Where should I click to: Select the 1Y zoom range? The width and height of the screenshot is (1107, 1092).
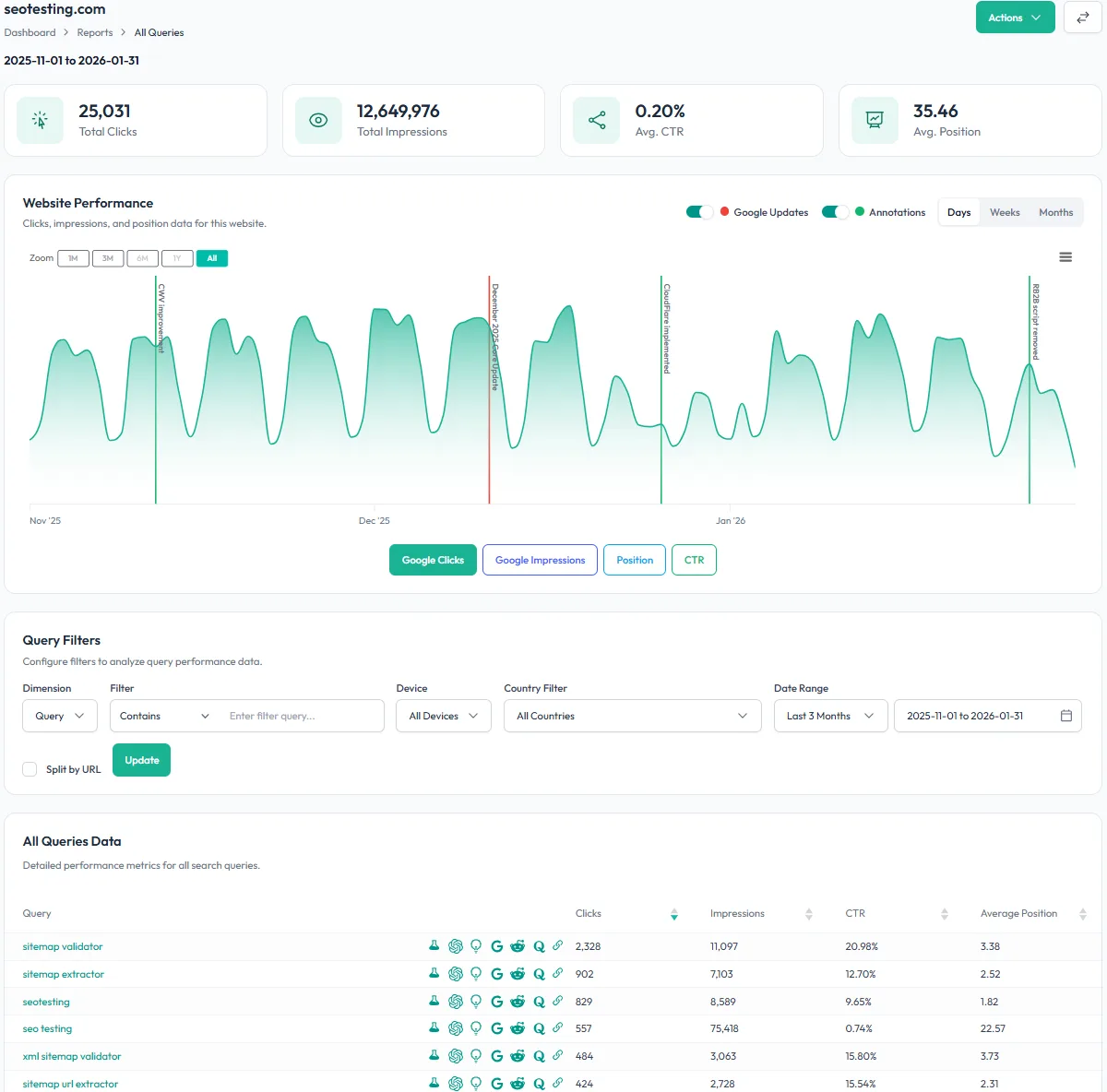coord(177,258)
